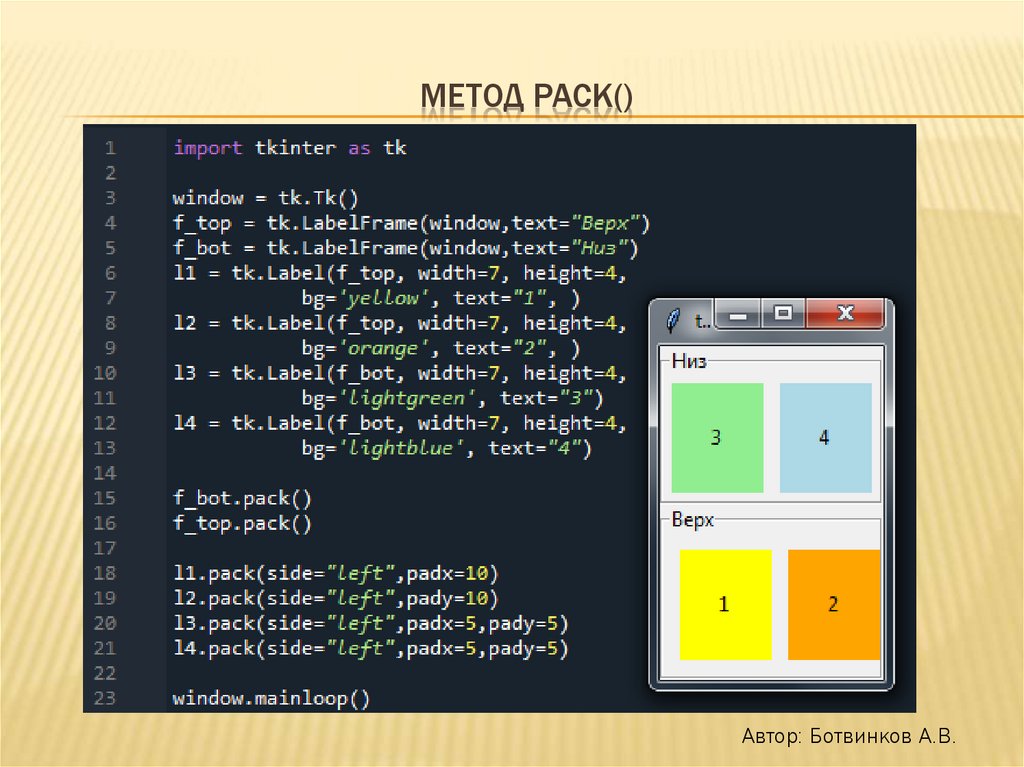Screen dimensions: 1024x767
Task: Click the l1.pack line with padx=10
Action: point(336,574)
